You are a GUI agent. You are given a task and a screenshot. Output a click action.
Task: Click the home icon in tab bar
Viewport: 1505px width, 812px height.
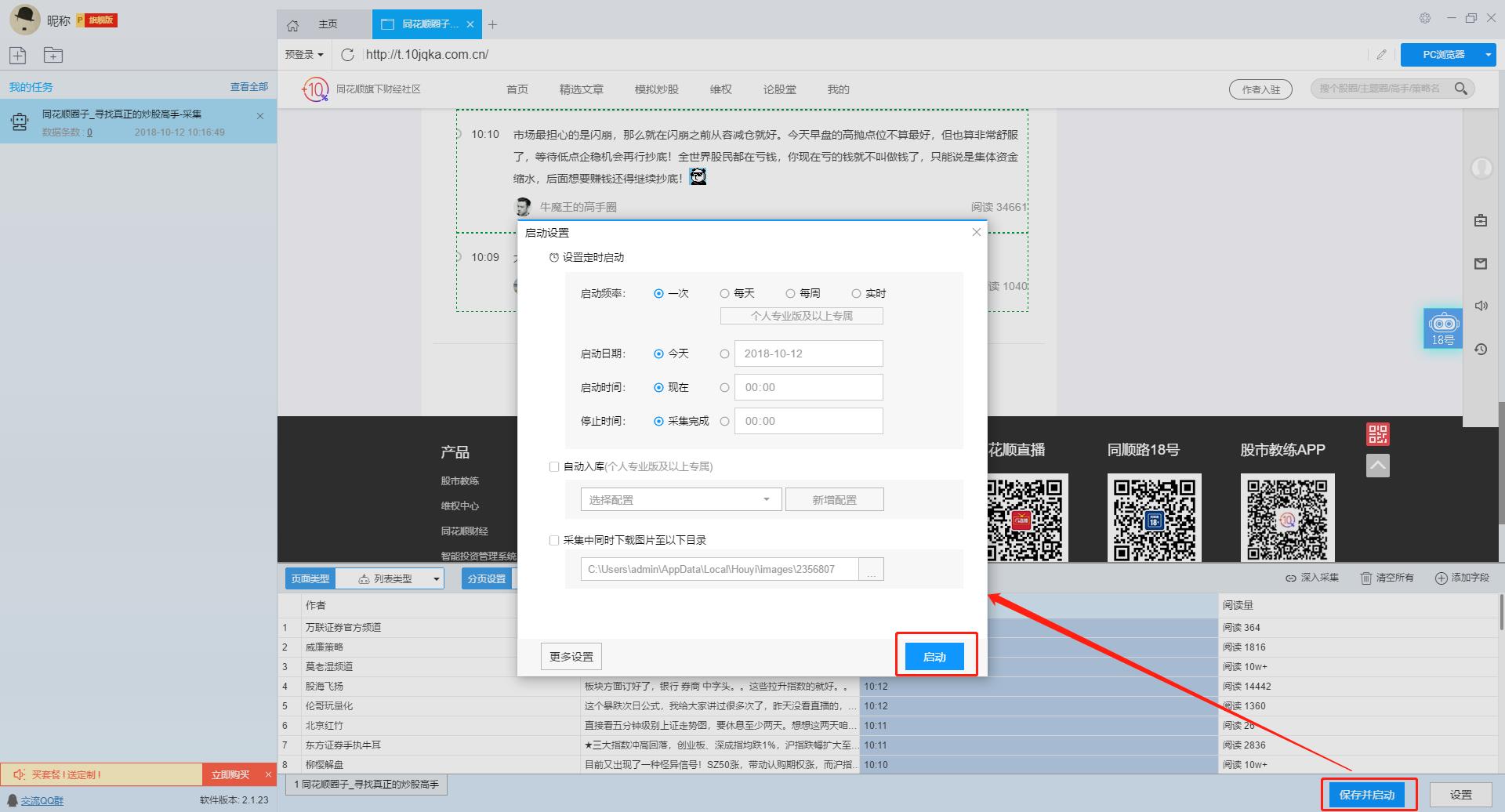292,25
